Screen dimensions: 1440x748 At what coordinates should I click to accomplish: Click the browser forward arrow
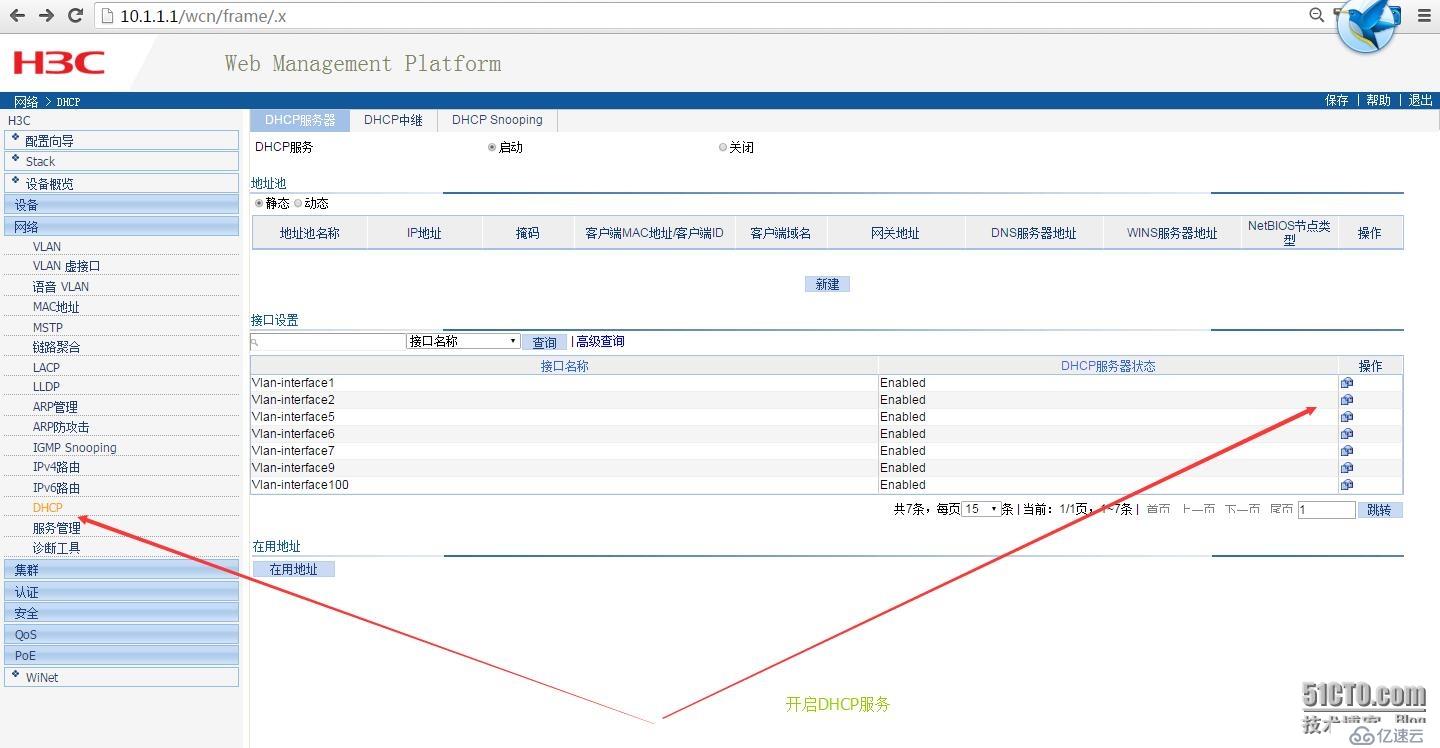46,15
